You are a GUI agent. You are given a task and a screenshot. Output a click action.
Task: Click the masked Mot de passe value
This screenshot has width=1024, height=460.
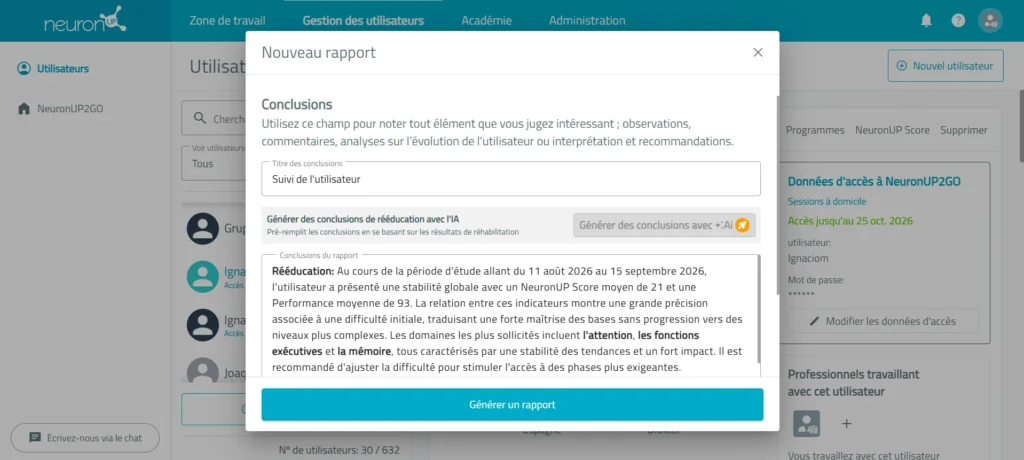pyautogui.click(x=801, y=295)
